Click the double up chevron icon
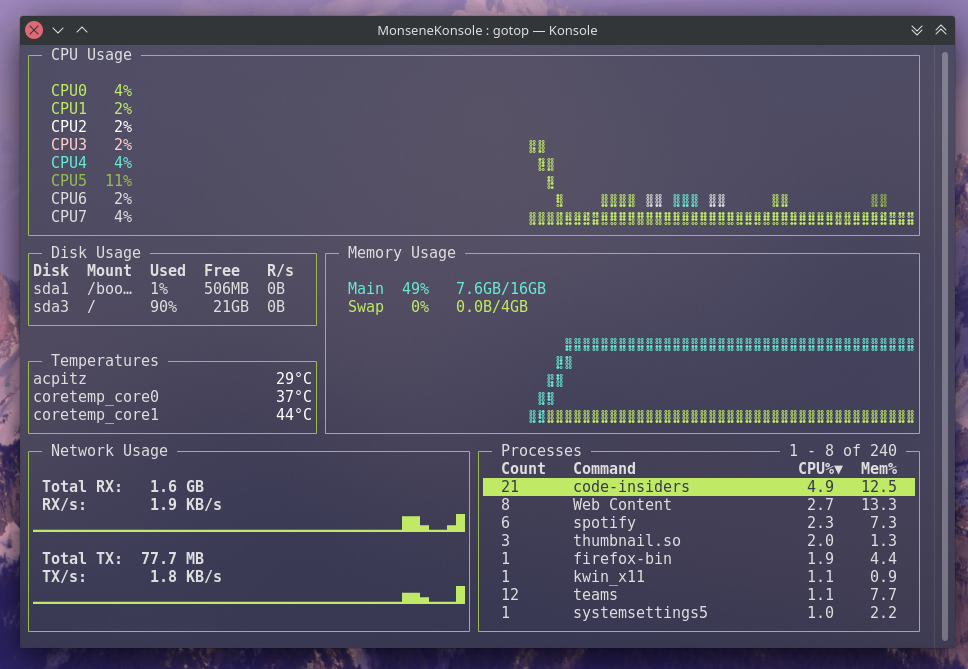This screenshot has width=968, height=669. pyautogui.click(x=941, y=30)
